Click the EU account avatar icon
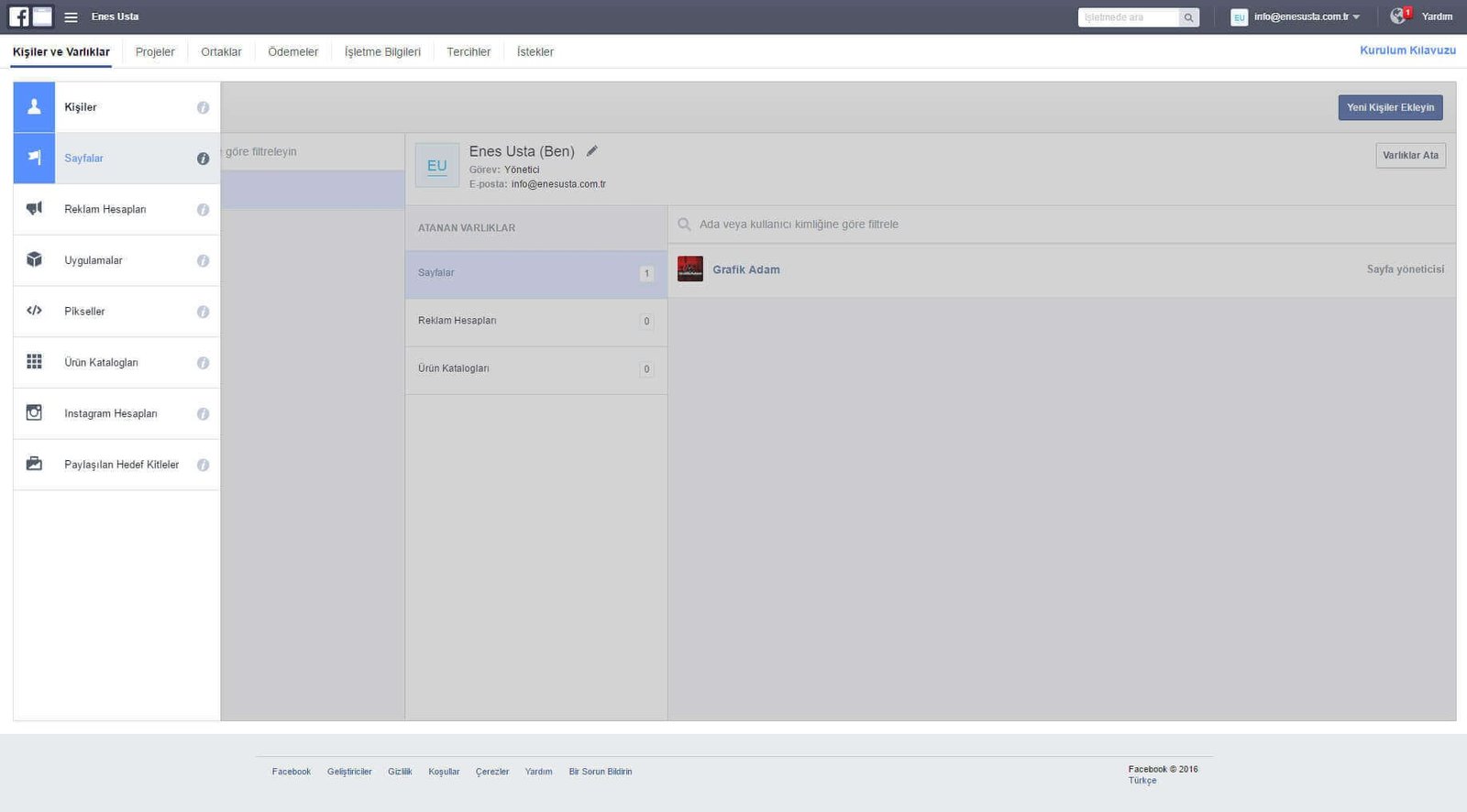The height and width of the screenshot is (812, 1467). point(1239,17)
